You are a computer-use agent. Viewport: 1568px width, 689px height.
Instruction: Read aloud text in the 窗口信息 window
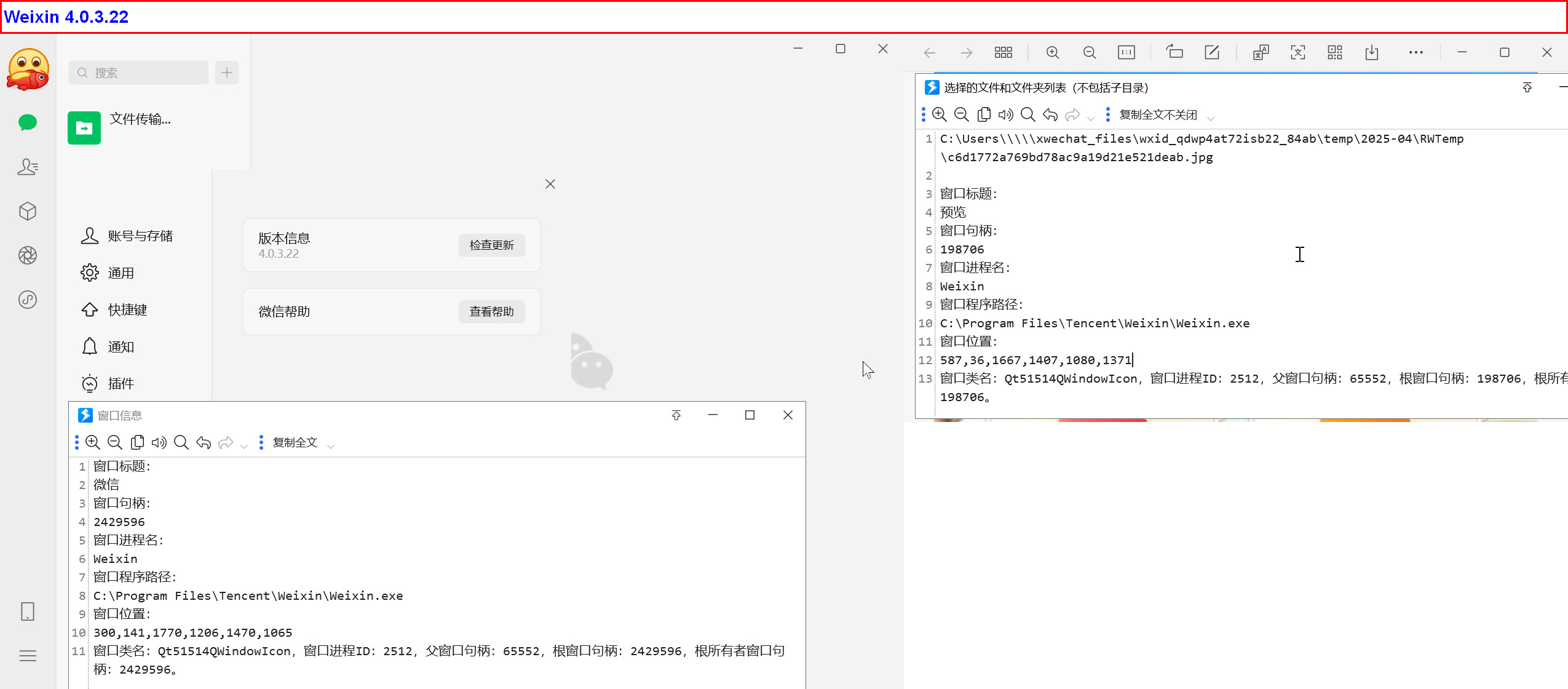coord(159,442)
